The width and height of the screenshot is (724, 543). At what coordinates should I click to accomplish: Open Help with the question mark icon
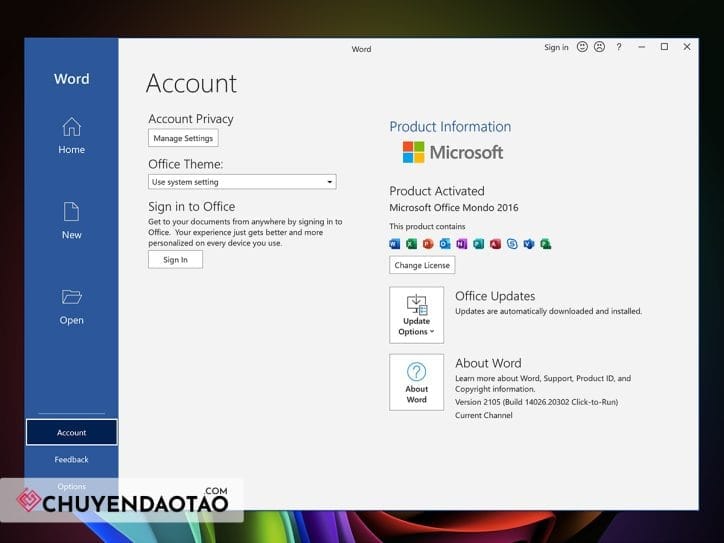[x=619, y=47]
